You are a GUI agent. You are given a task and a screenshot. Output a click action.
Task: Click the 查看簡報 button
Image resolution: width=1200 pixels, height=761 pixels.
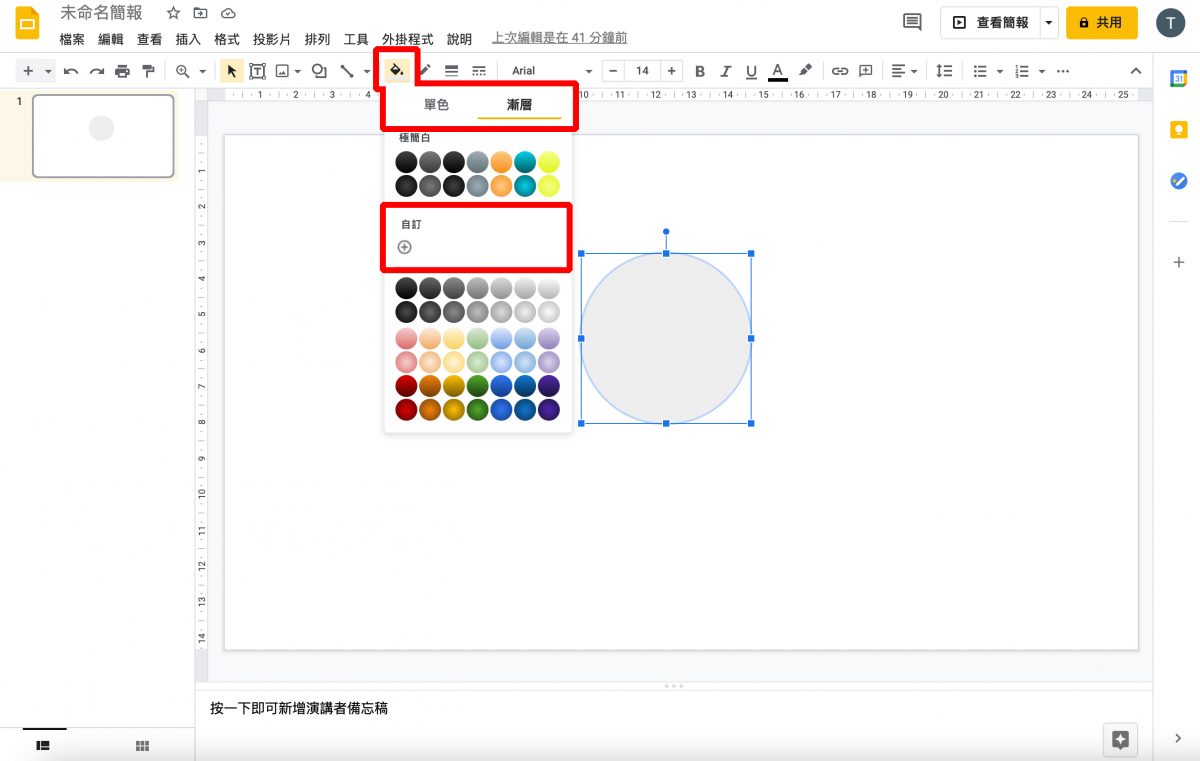click(989, 22)
